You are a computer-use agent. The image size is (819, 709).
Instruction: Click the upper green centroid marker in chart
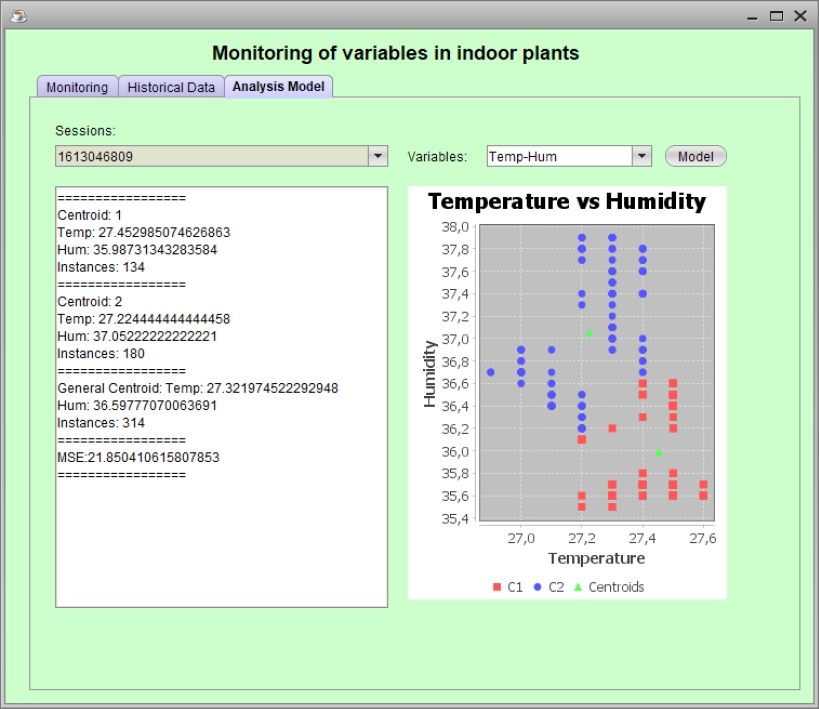pyautogui.click(x=589, y=333)
